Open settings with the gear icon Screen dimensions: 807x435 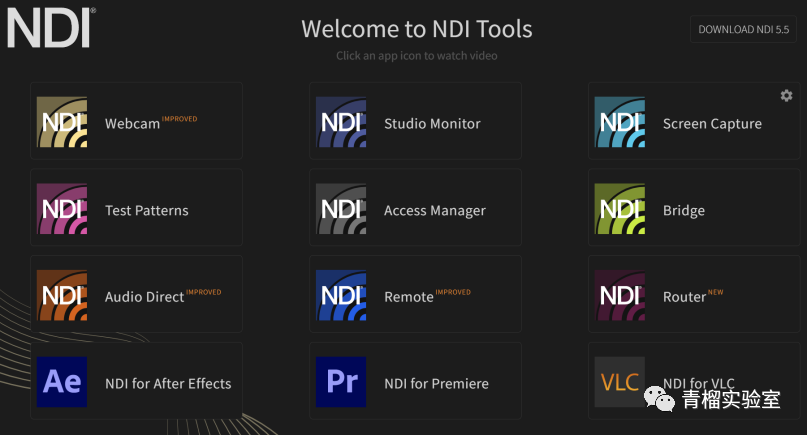pyautogui.click(x=786, y=96)
